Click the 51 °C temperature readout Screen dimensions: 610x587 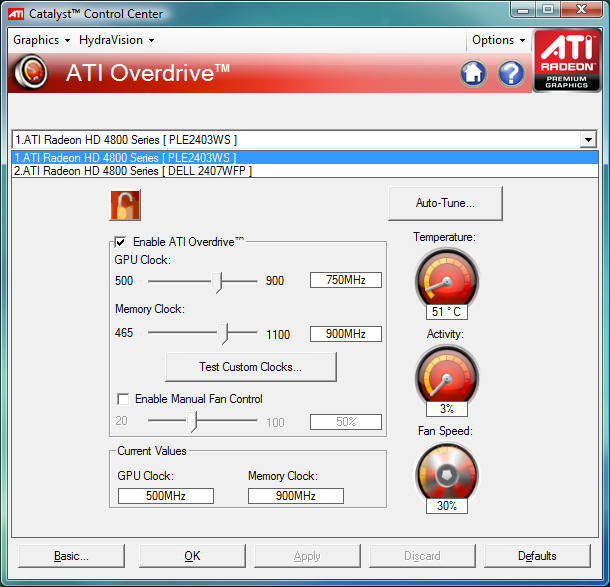[x=447, y=312]
